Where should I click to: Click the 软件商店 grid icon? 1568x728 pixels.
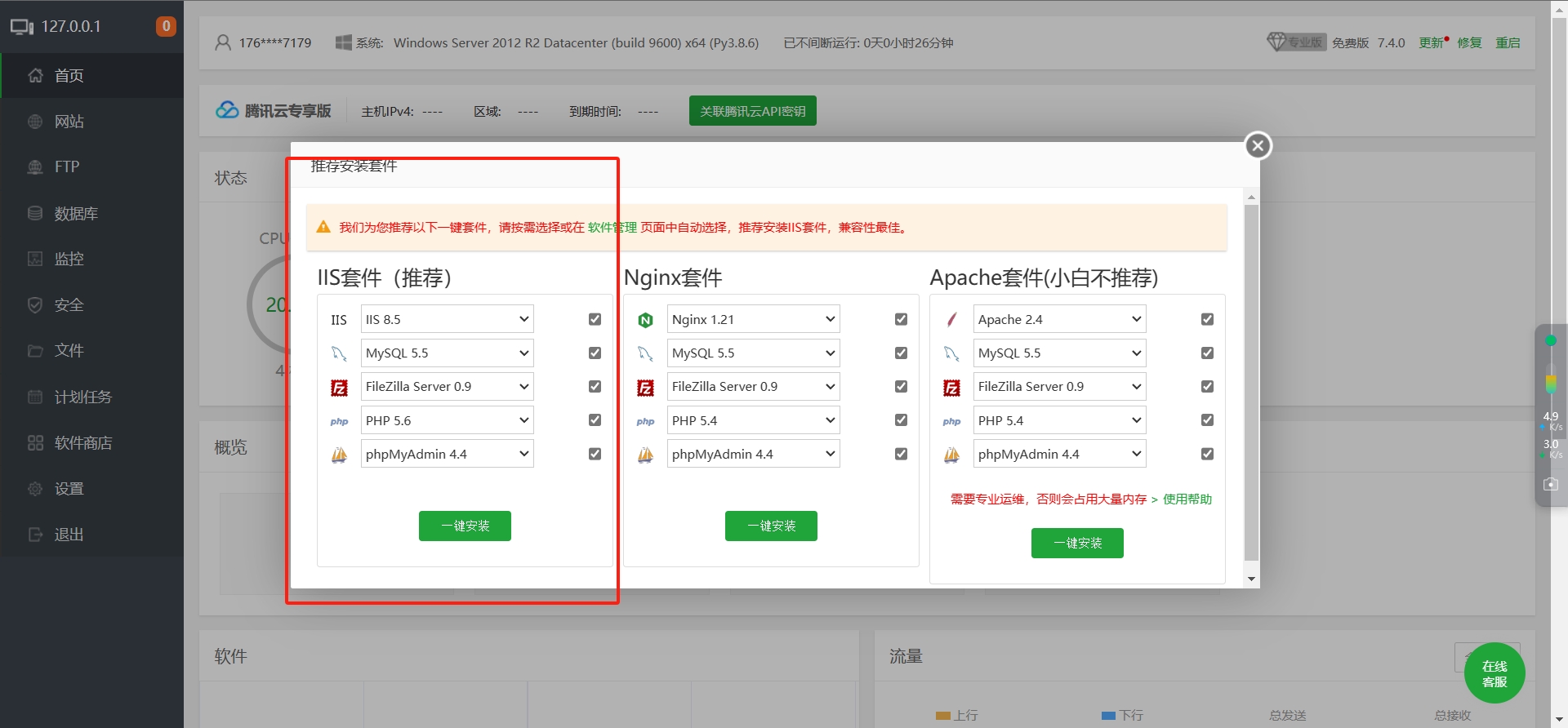[35, 442]
